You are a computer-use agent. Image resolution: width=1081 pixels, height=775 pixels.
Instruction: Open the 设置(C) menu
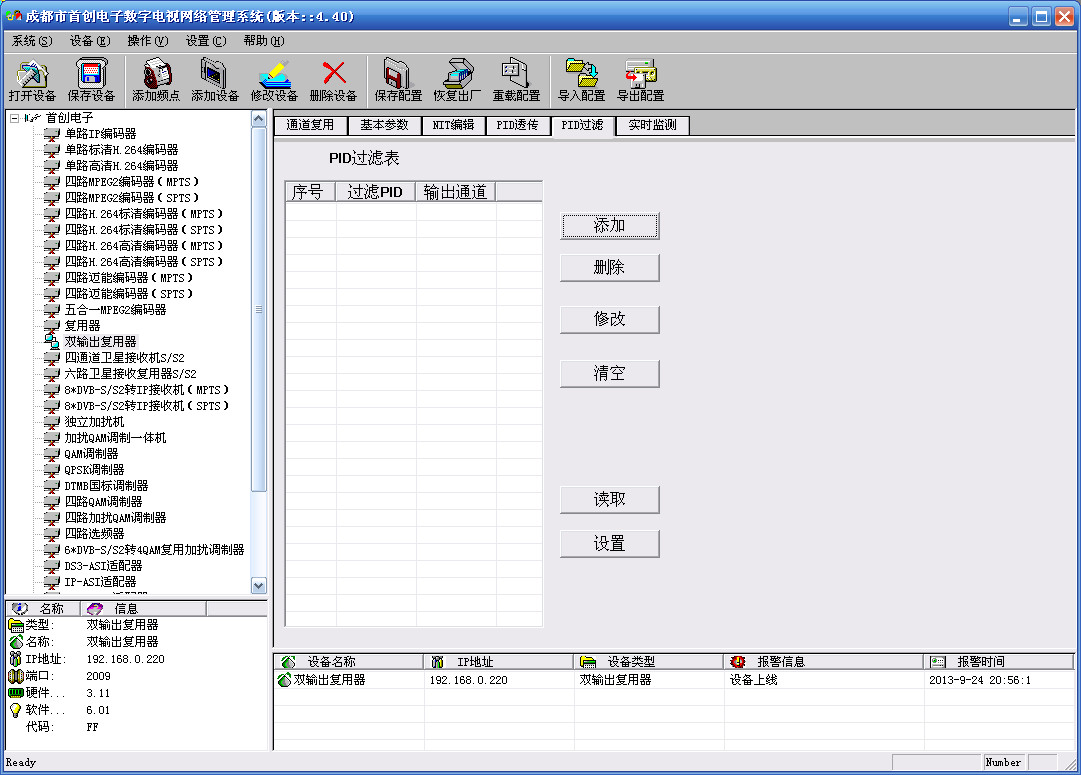(x=205, y=41)
